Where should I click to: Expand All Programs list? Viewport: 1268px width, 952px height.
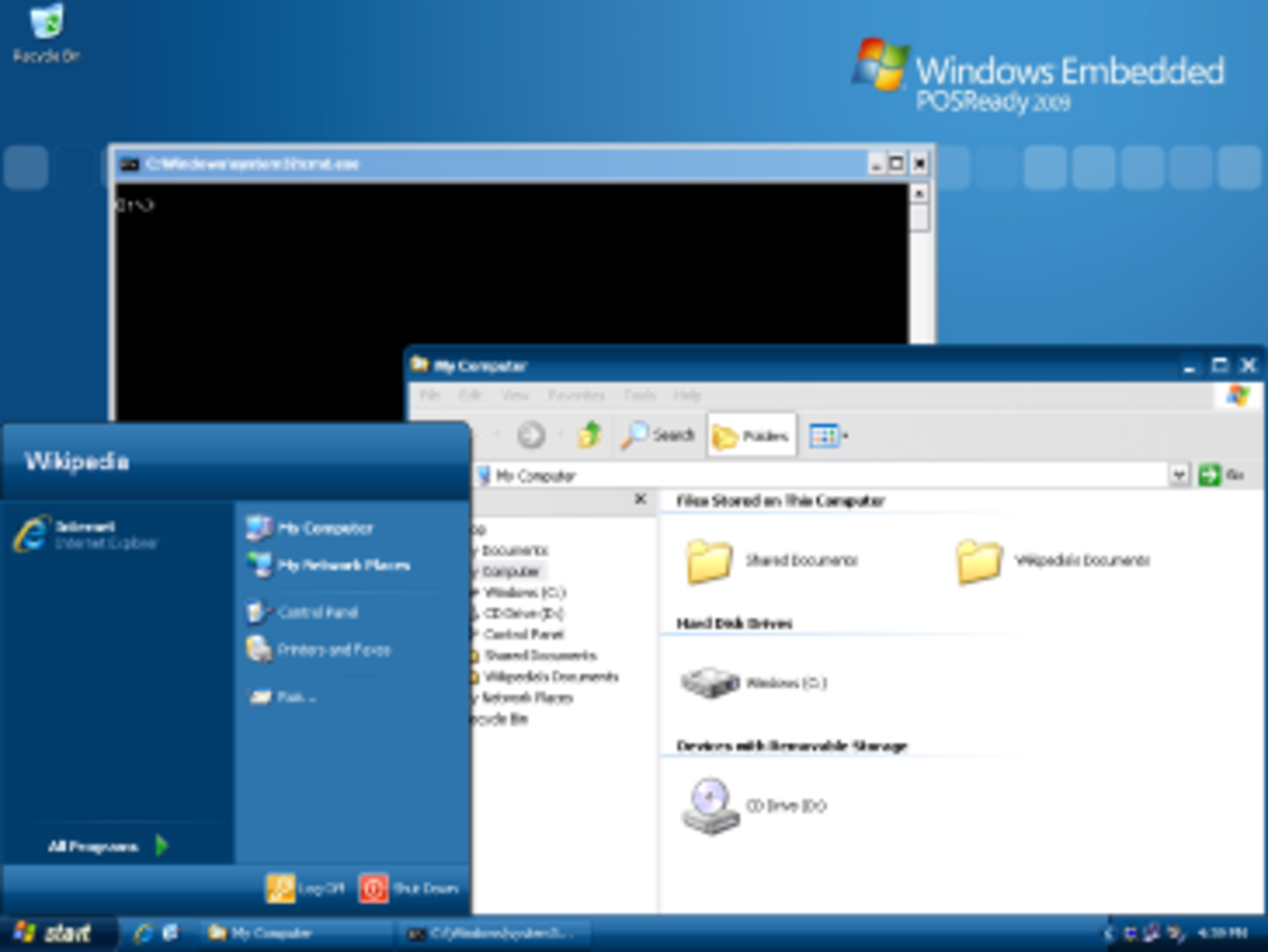108,846
